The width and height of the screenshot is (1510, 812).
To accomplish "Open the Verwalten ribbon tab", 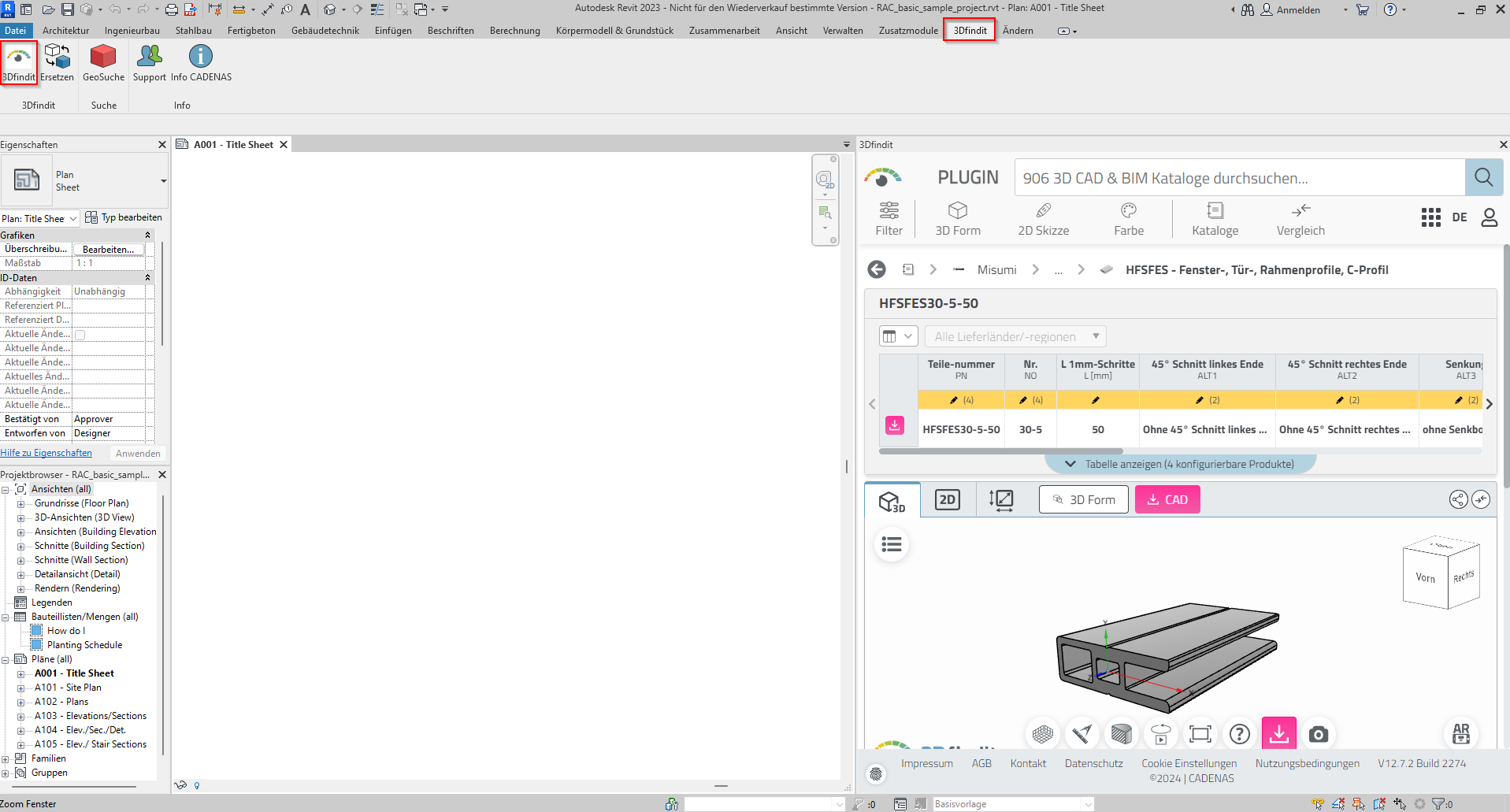I will coord(843,31).
